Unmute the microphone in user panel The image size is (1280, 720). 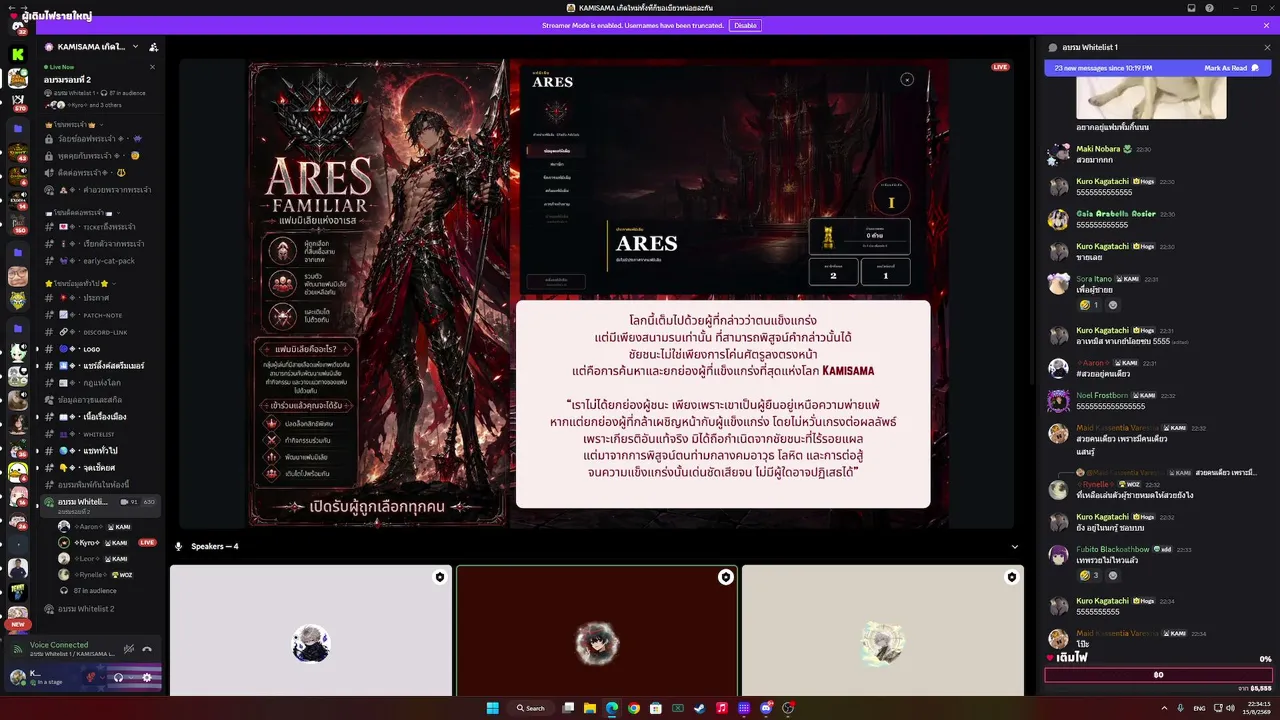[x=91, y=677]
